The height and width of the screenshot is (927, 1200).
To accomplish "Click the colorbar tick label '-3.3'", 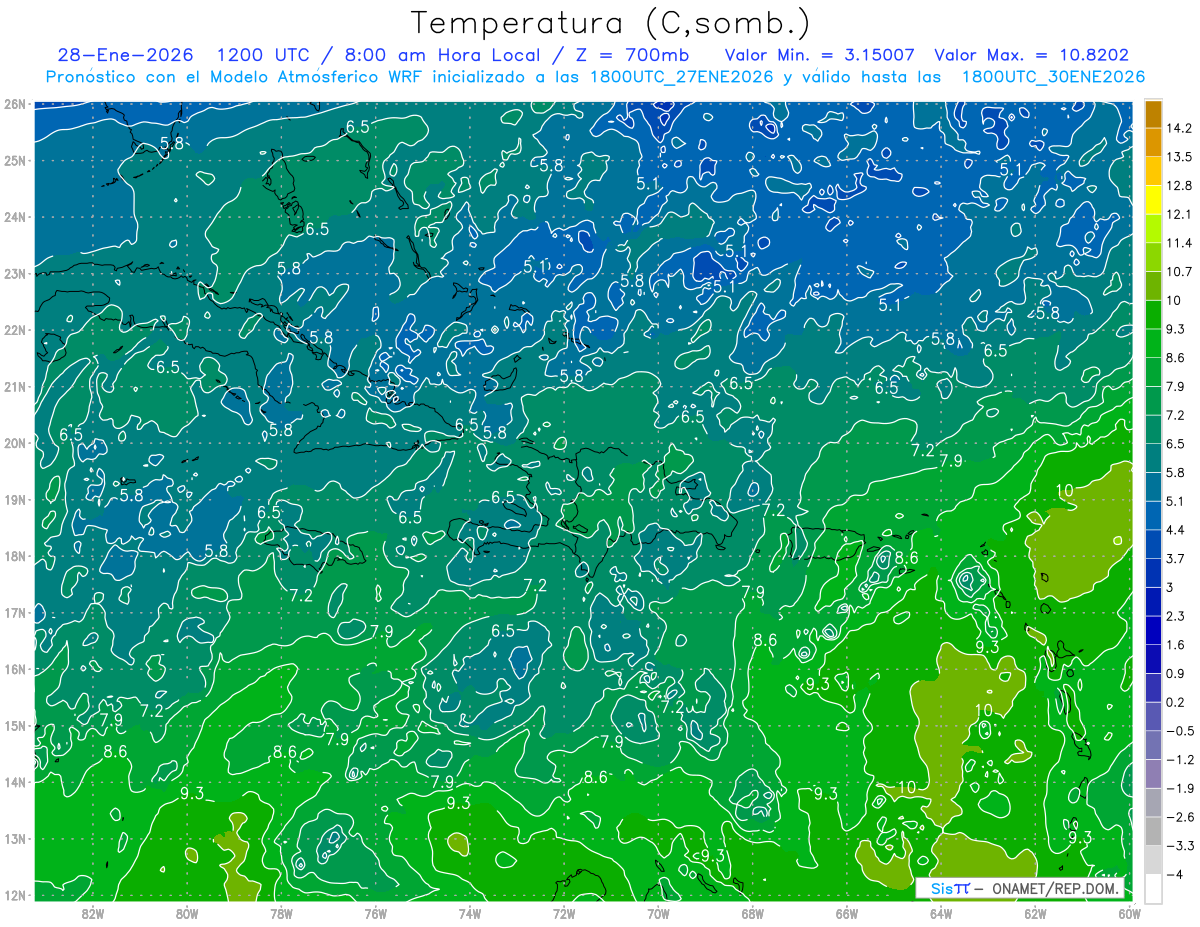I will point(1180,846).
